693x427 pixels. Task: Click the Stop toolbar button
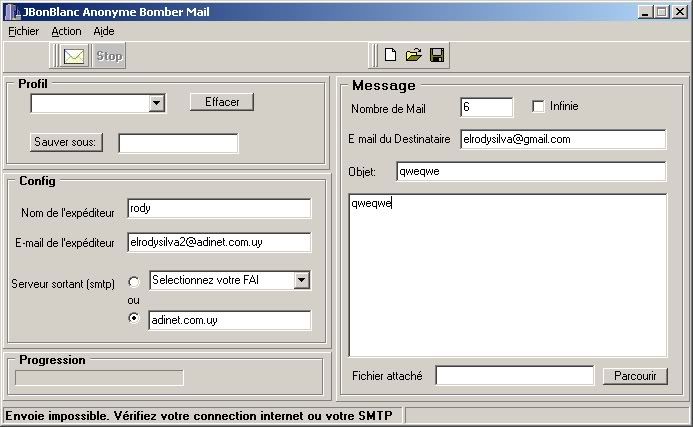point(109,56)
